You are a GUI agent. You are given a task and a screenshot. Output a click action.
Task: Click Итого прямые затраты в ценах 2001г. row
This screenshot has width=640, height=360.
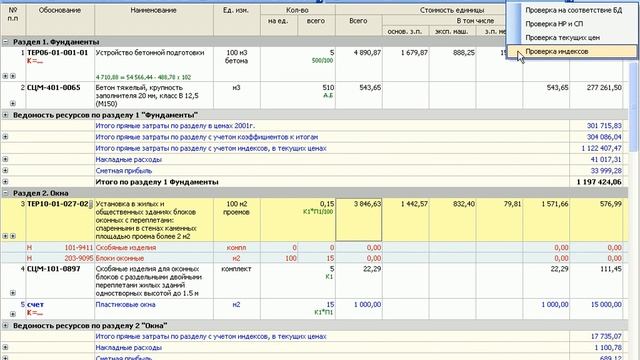312,126
